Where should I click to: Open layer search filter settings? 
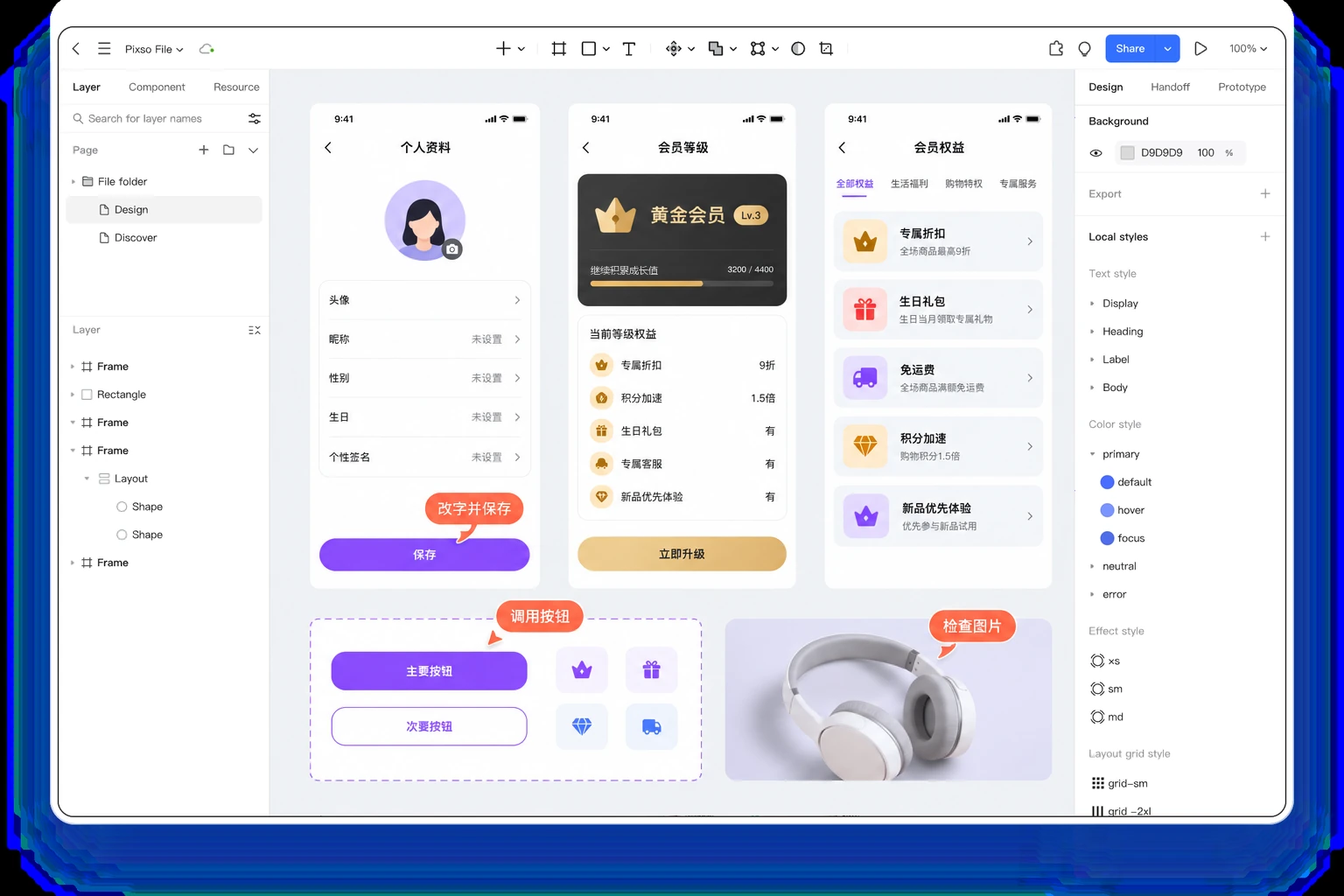255,118
